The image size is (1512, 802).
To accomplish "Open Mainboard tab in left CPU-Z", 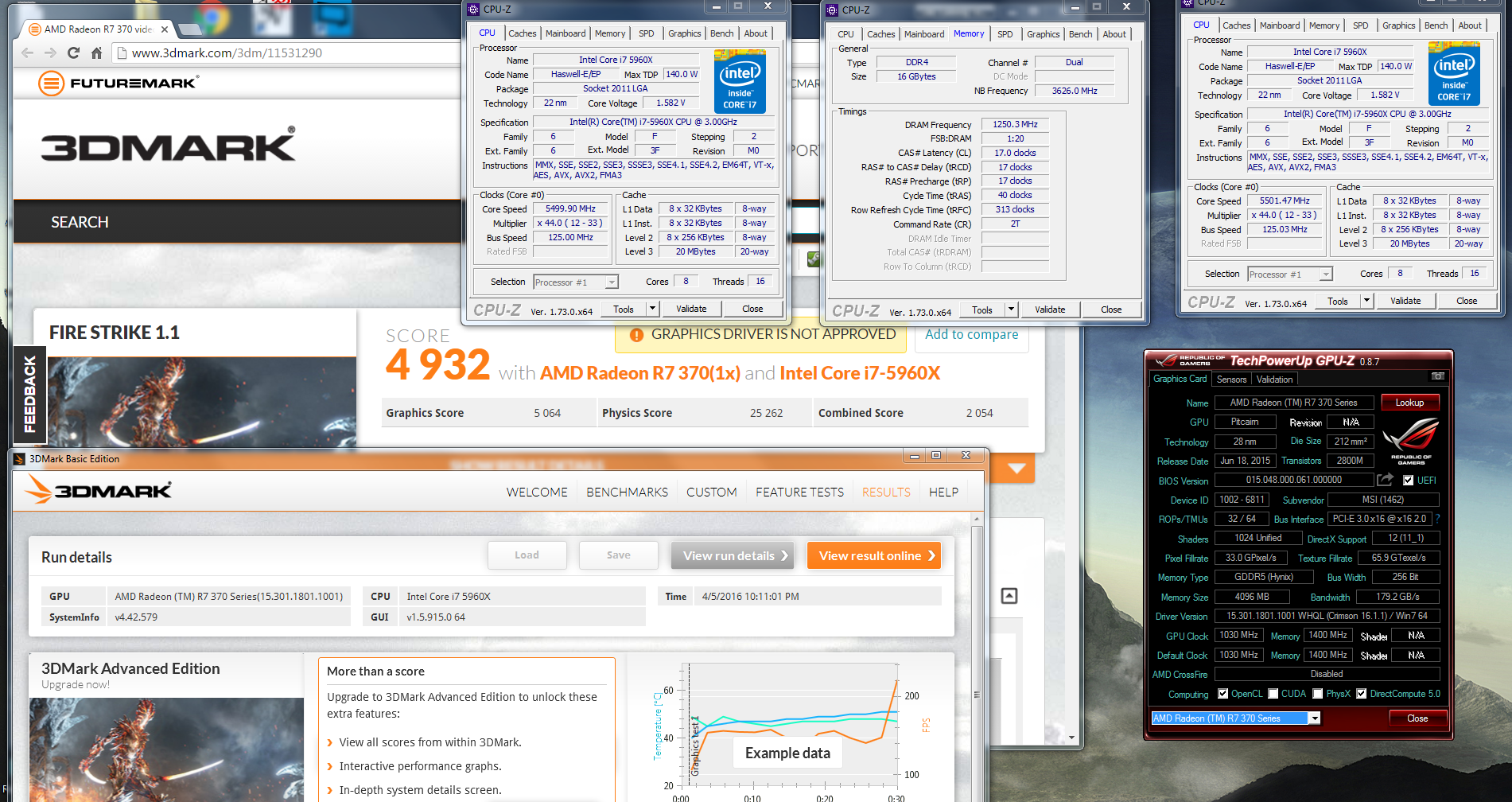I will point(566,33).
